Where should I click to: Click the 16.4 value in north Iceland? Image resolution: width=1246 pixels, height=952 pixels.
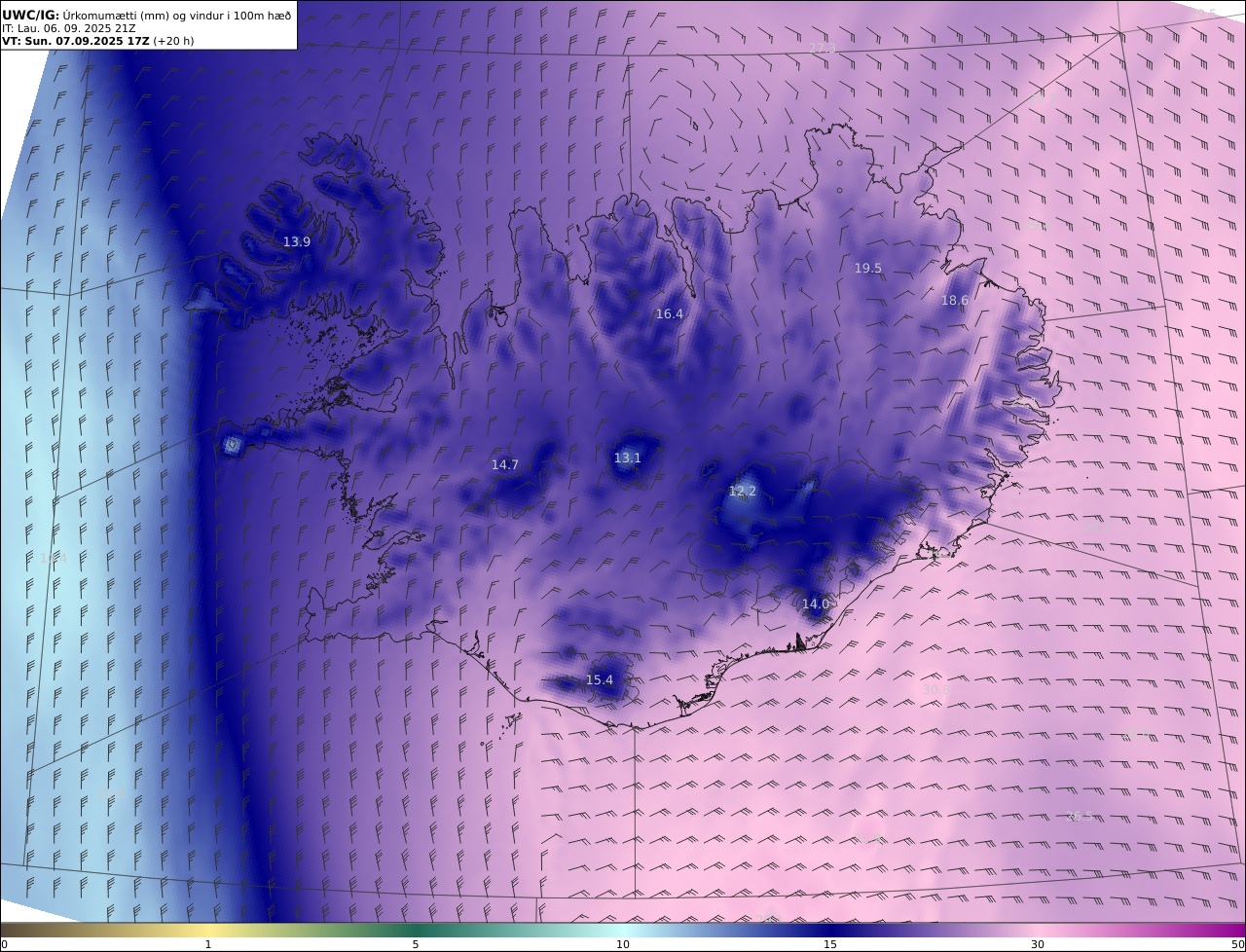pos(670,314)
